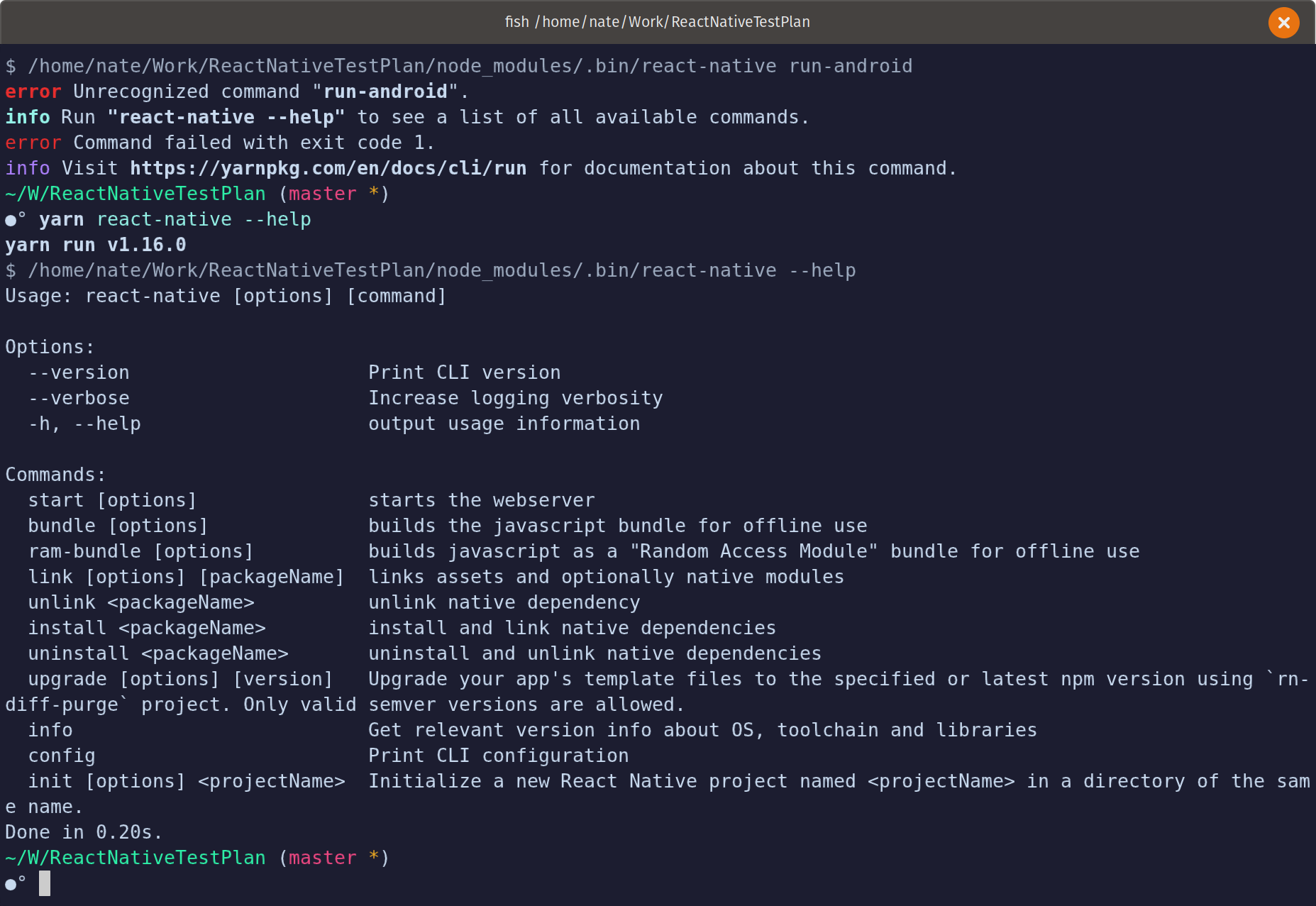Click the bold text "run-android" in the error line
Image resolution: width=1316 pixels, height=906 pixels.
point(385,92)
